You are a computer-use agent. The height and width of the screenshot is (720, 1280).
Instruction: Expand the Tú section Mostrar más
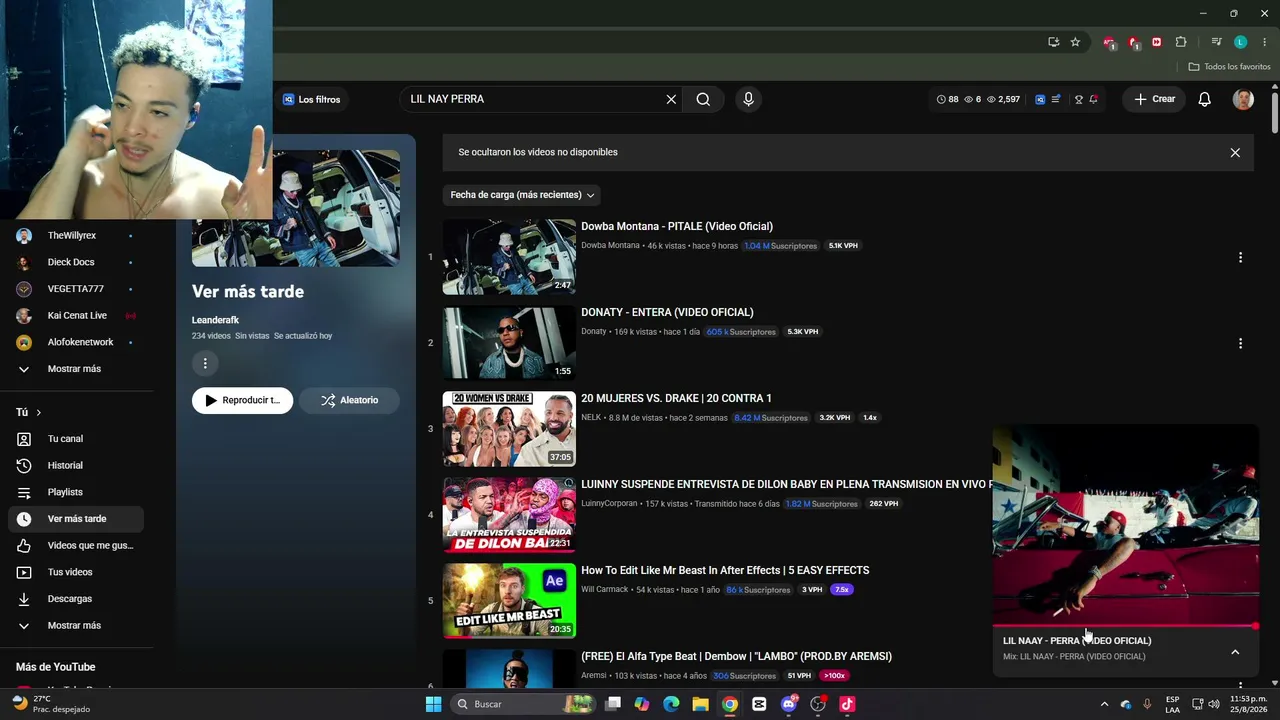click(74, 626)
